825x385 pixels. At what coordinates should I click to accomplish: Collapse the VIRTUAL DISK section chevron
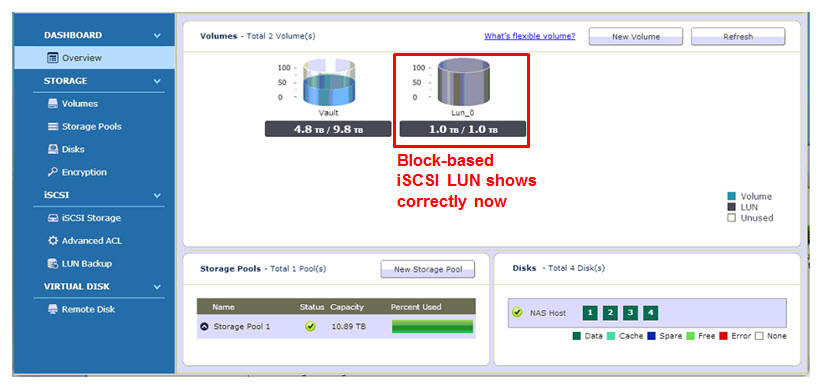[157, 287]
